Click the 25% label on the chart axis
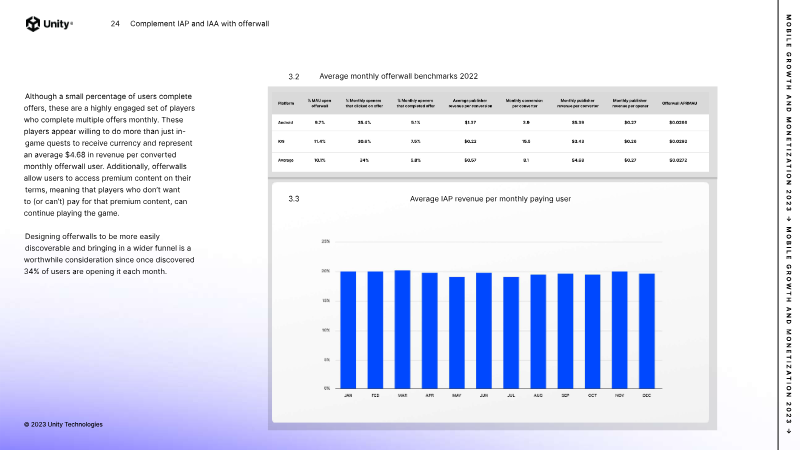Screen dimensions: 800x450 [325, 242]
